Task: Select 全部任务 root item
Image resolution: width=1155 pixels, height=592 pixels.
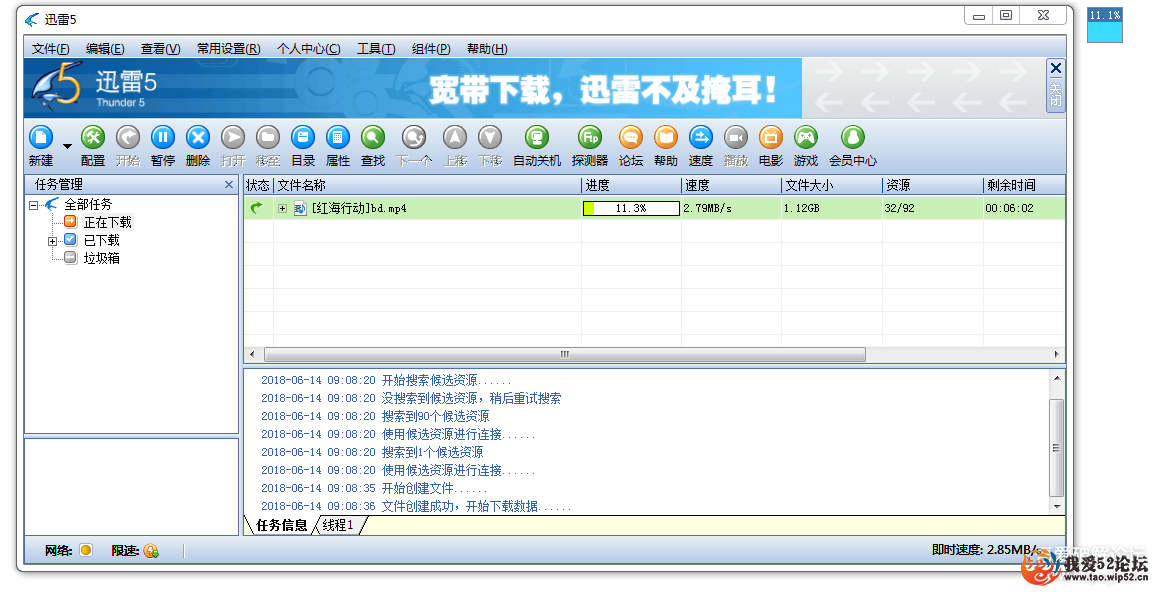Action: point(88,205)
